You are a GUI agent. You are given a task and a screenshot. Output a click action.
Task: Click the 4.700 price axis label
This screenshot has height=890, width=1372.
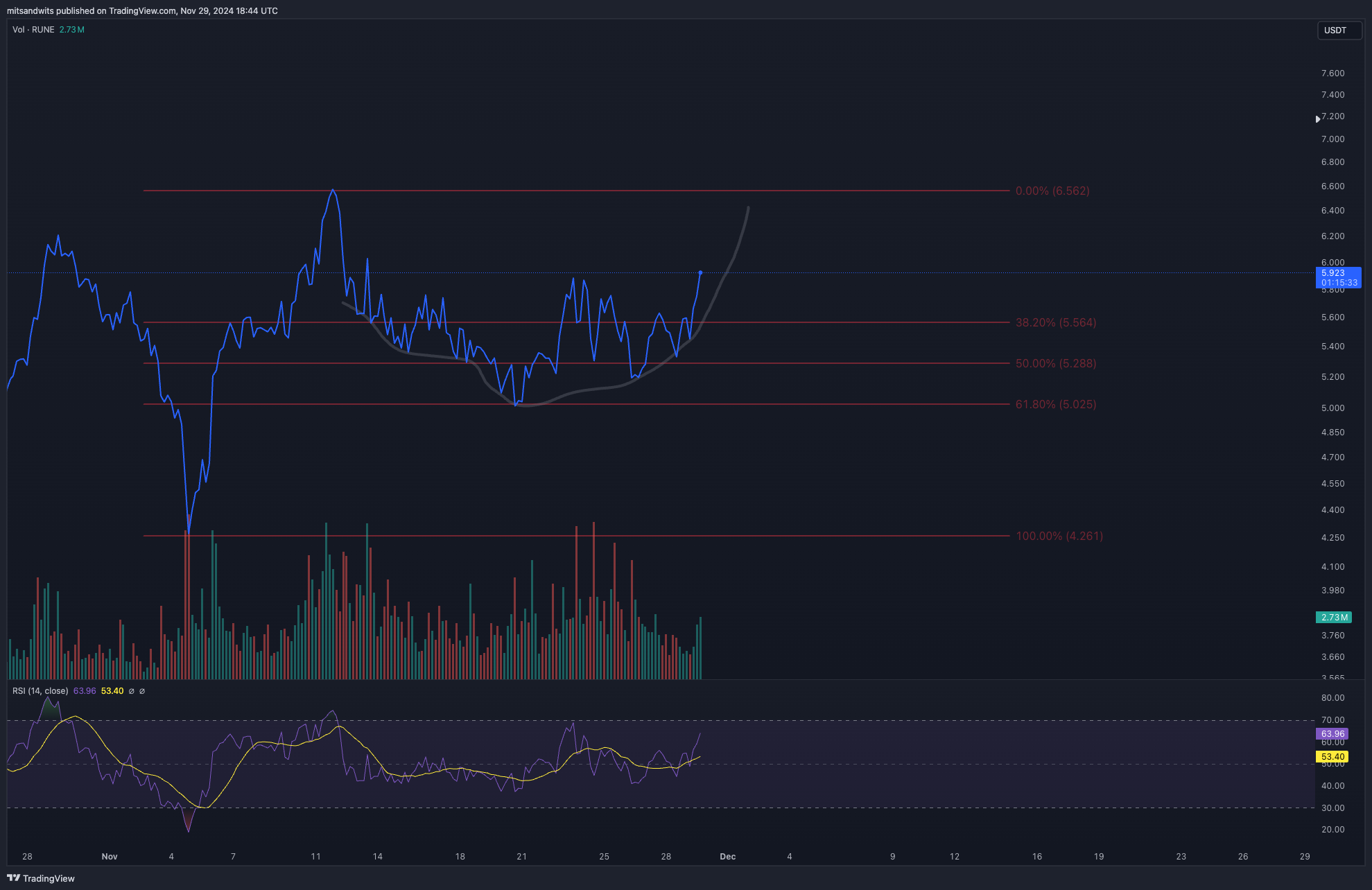(1333, 457)
